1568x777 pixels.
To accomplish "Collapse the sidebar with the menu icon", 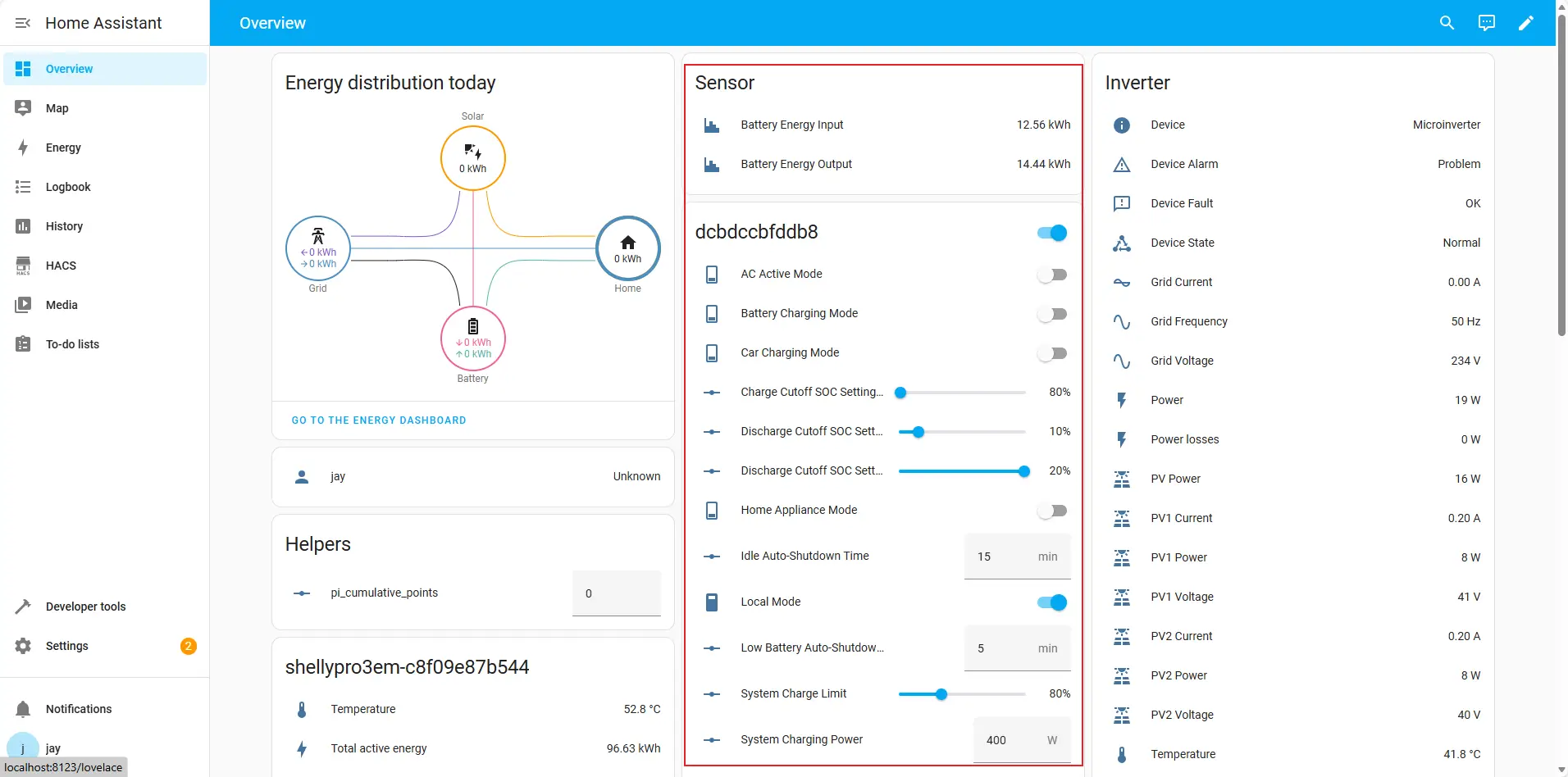I will click(x=23, y=23).
